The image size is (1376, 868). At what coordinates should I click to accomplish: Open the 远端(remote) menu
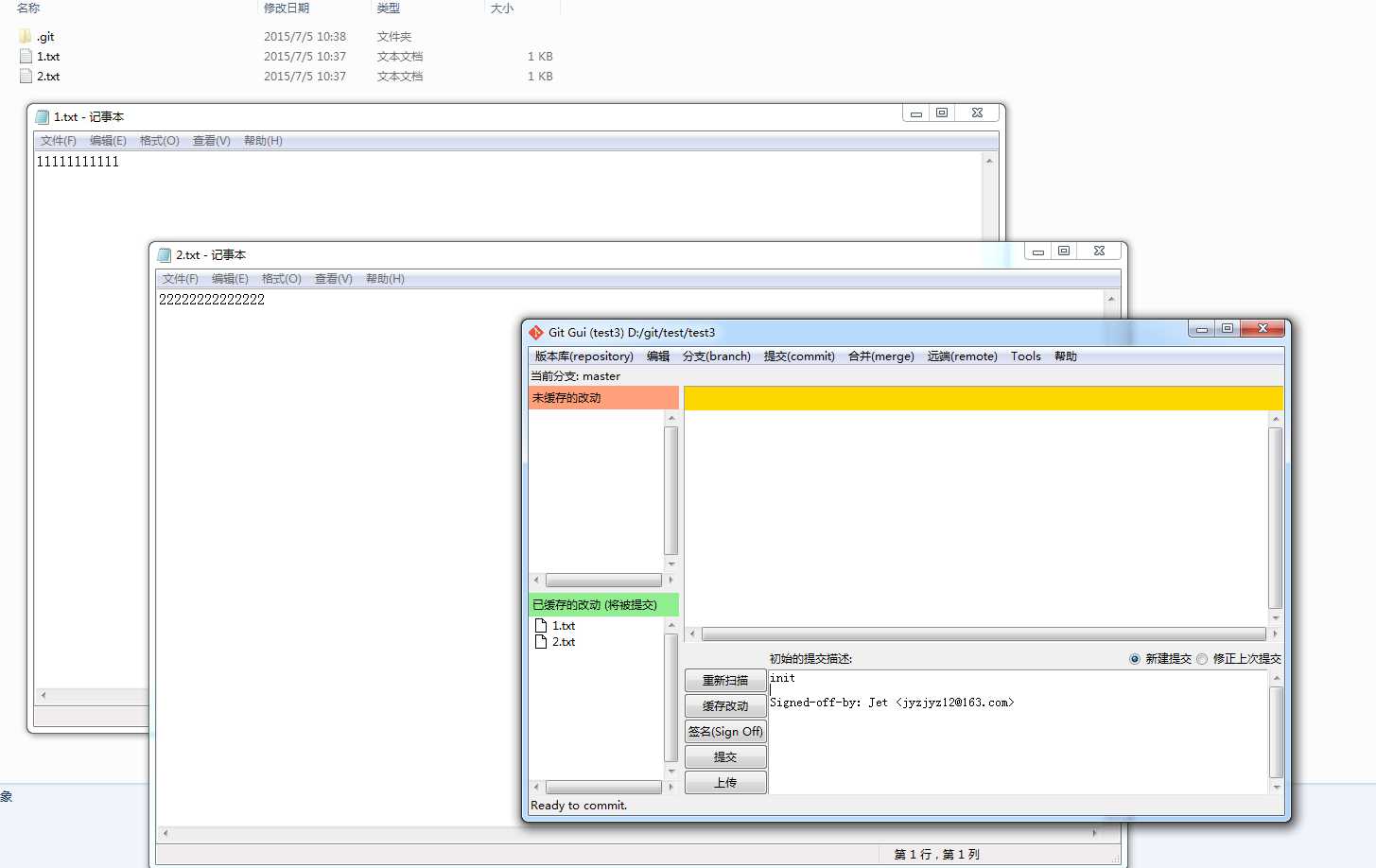[963, 356]
